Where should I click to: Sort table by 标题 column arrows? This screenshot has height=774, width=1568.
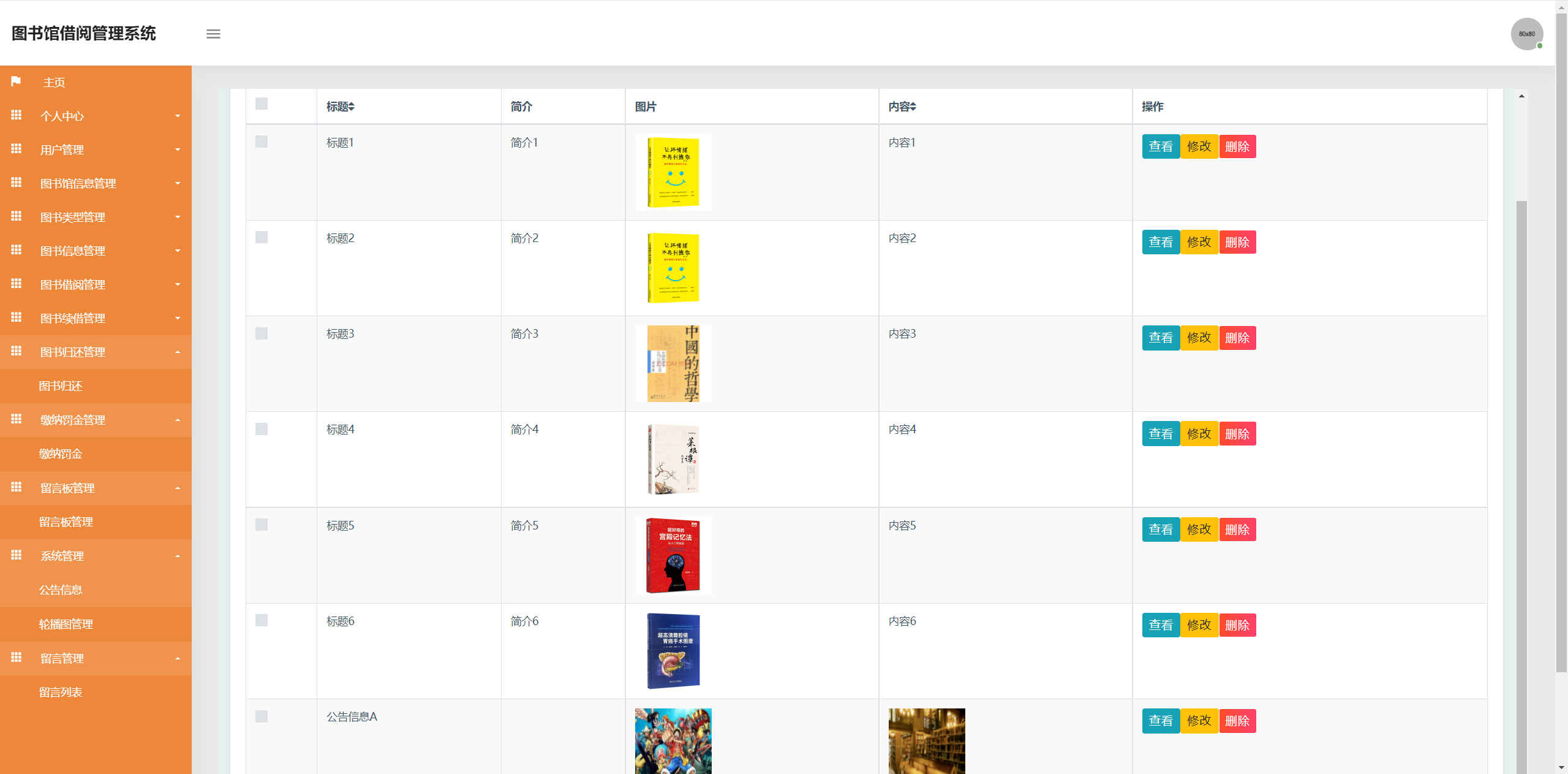[x=352, y=107]
